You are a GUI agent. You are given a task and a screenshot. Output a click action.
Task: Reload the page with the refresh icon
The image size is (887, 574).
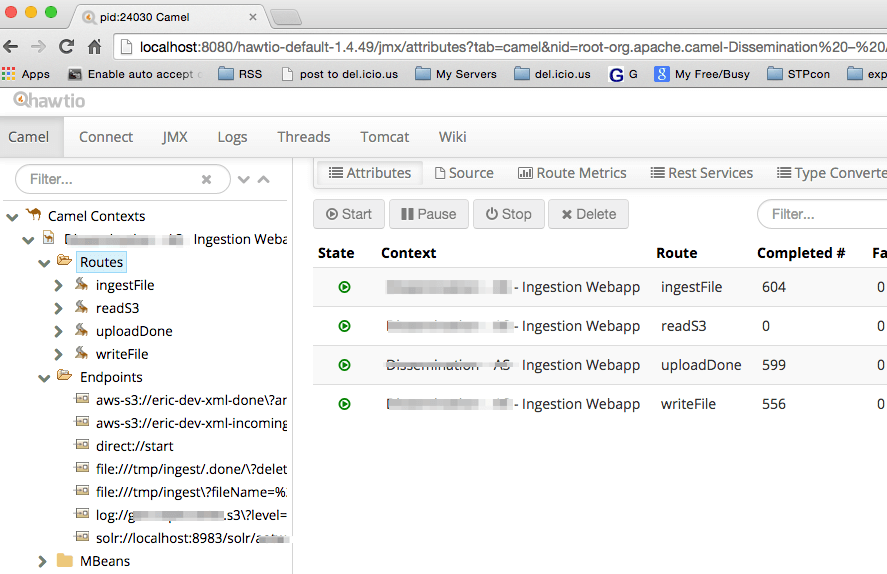pos(67,46)
